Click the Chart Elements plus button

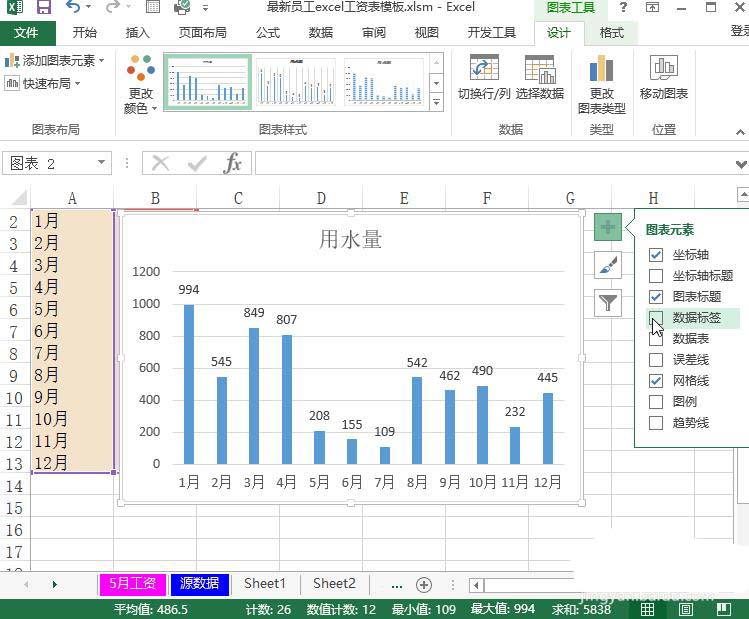click(x=608, y=227)
